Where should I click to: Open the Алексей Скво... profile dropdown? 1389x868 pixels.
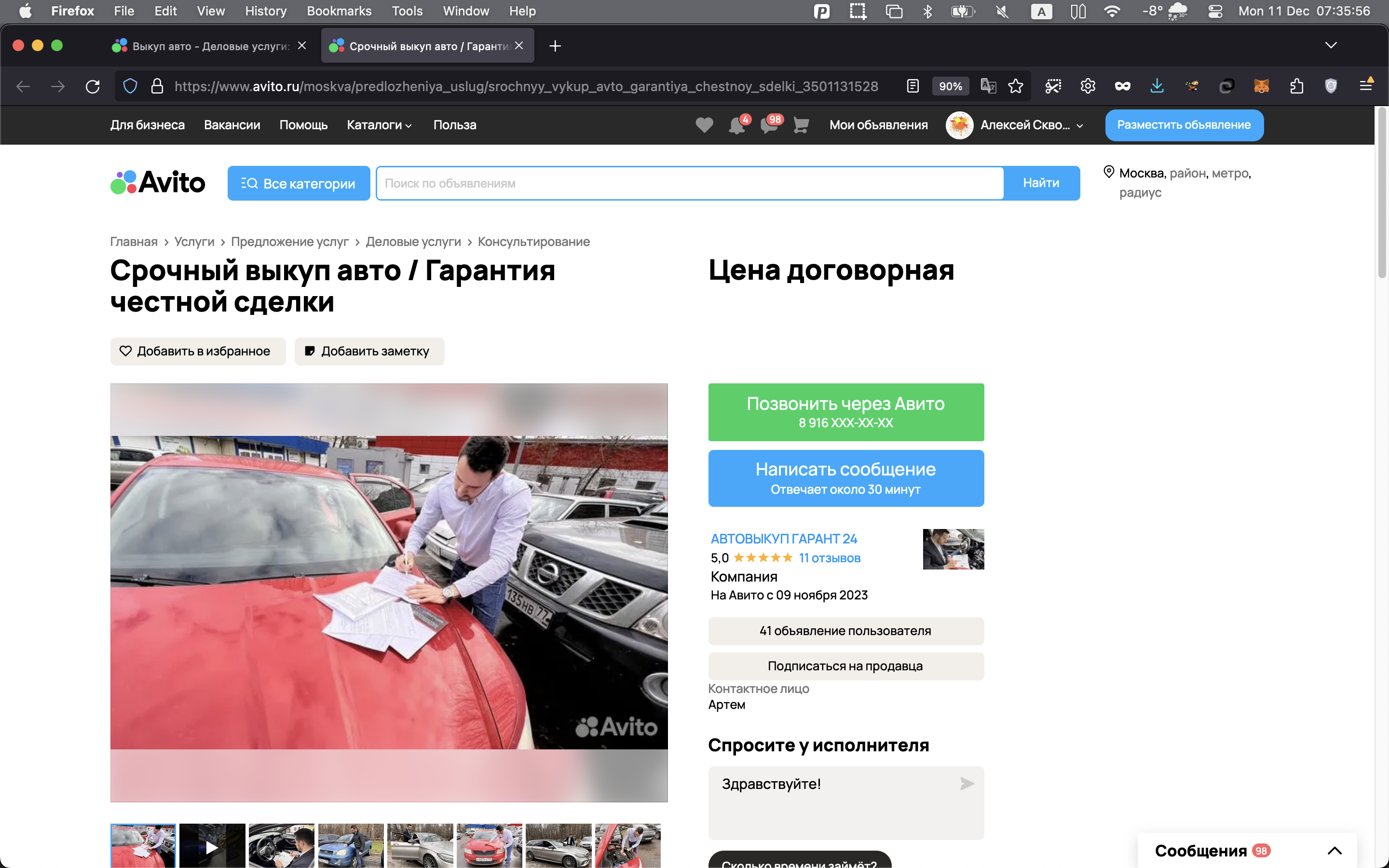(x=1024, y=125)
